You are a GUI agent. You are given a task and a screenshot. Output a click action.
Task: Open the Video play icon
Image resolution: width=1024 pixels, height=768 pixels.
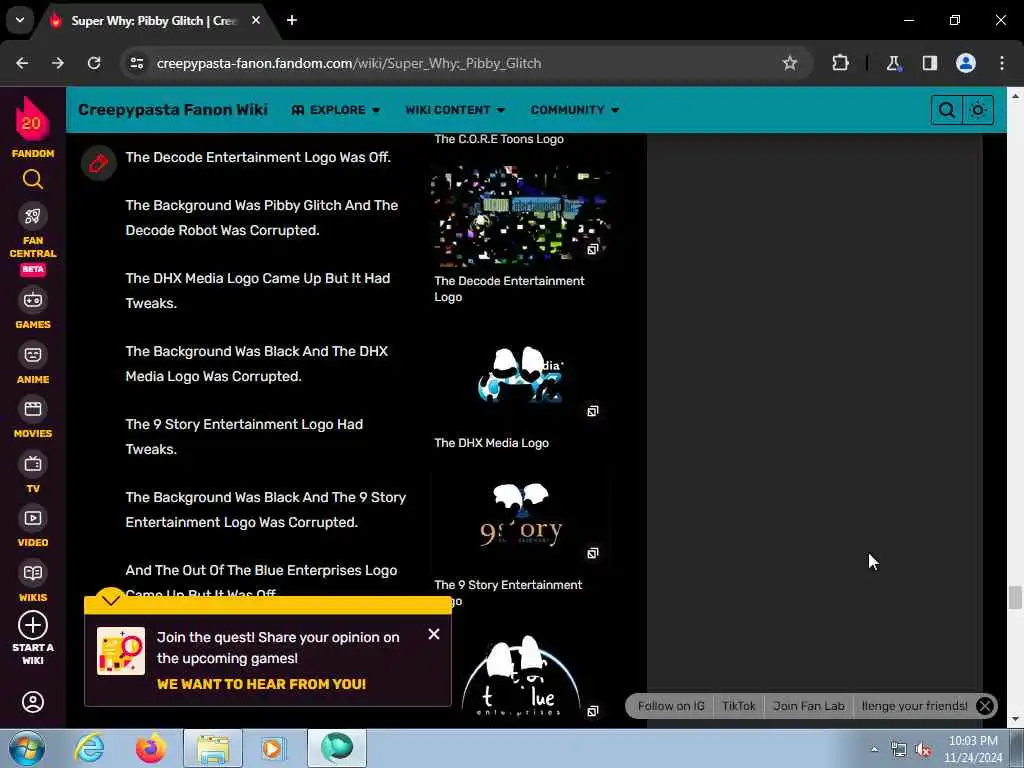click(33, 518)
